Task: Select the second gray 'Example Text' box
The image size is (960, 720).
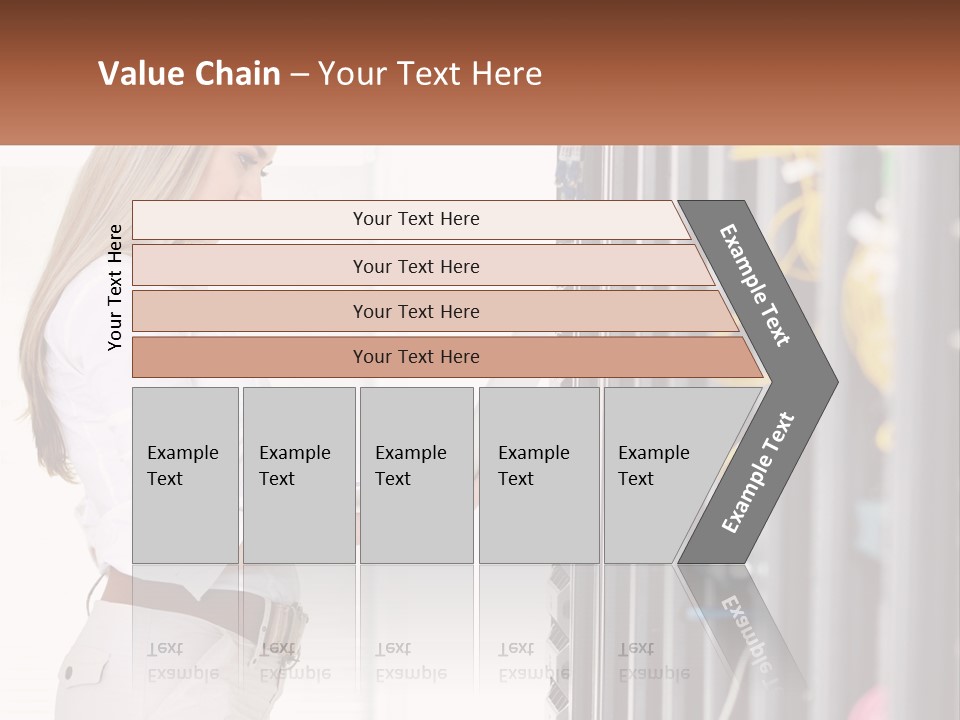Action: tap(298, 474)
